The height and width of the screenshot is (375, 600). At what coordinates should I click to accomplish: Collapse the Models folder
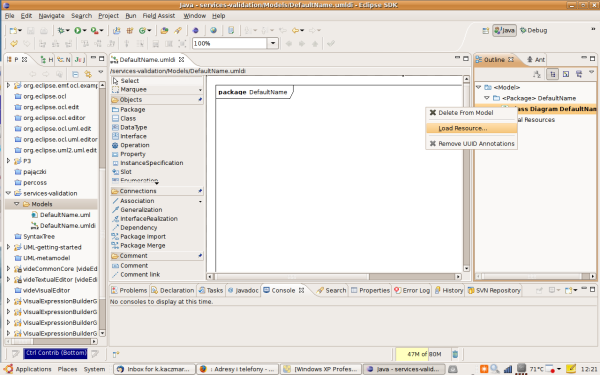click(16, 204)
